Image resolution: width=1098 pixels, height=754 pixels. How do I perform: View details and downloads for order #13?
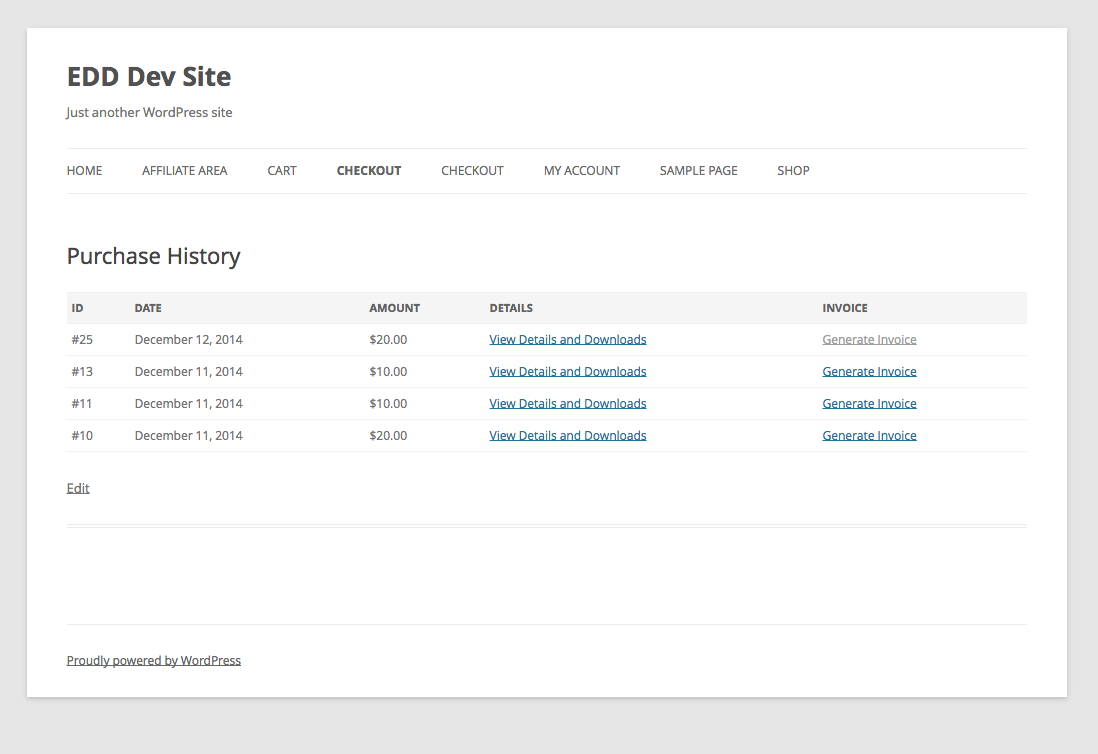coord(567,372)
